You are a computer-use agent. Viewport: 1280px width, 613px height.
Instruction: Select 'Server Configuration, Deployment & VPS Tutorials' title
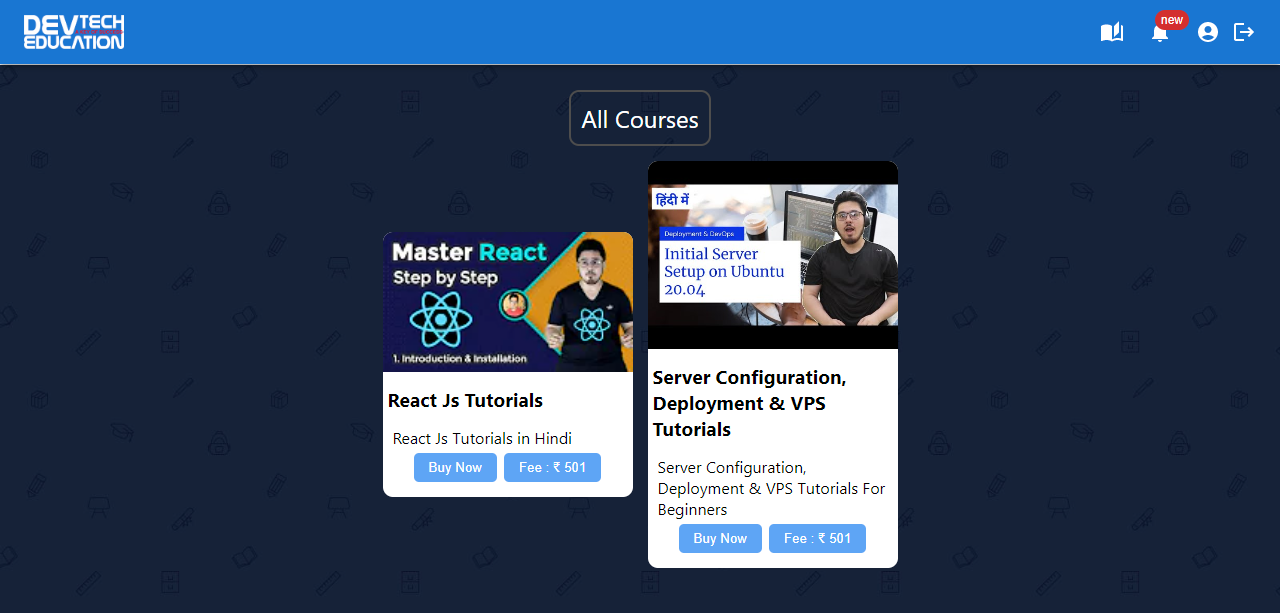[750, 404]
